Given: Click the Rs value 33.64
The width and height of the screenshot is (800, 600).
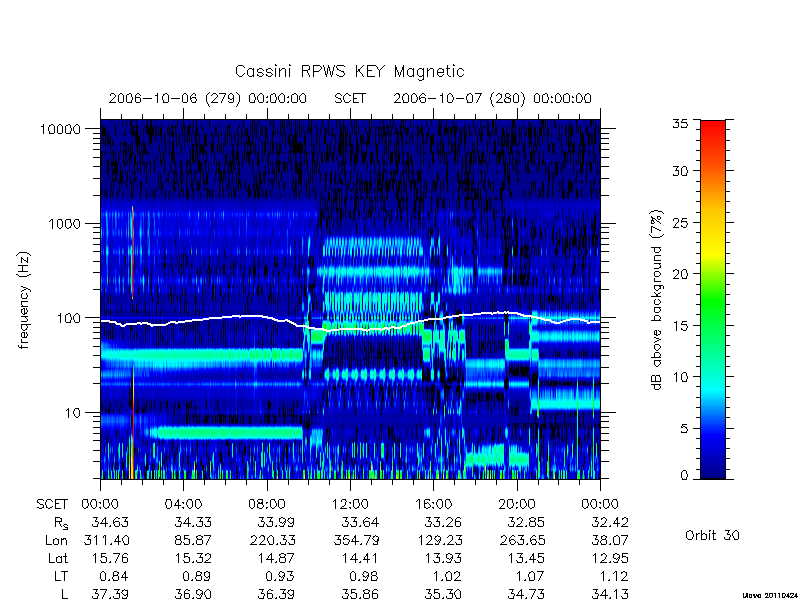Looking at the screenshot, I should (360, 522).
